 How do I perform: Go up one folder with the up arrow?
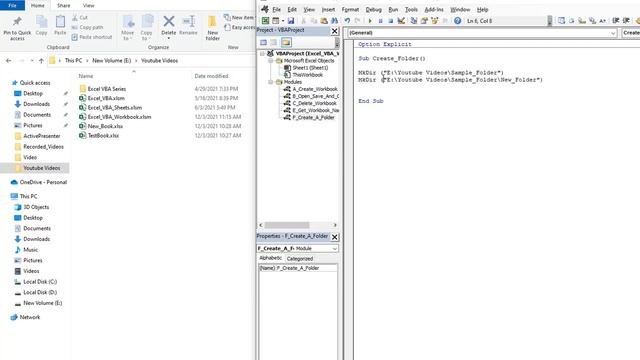click(x=41, y=60)
